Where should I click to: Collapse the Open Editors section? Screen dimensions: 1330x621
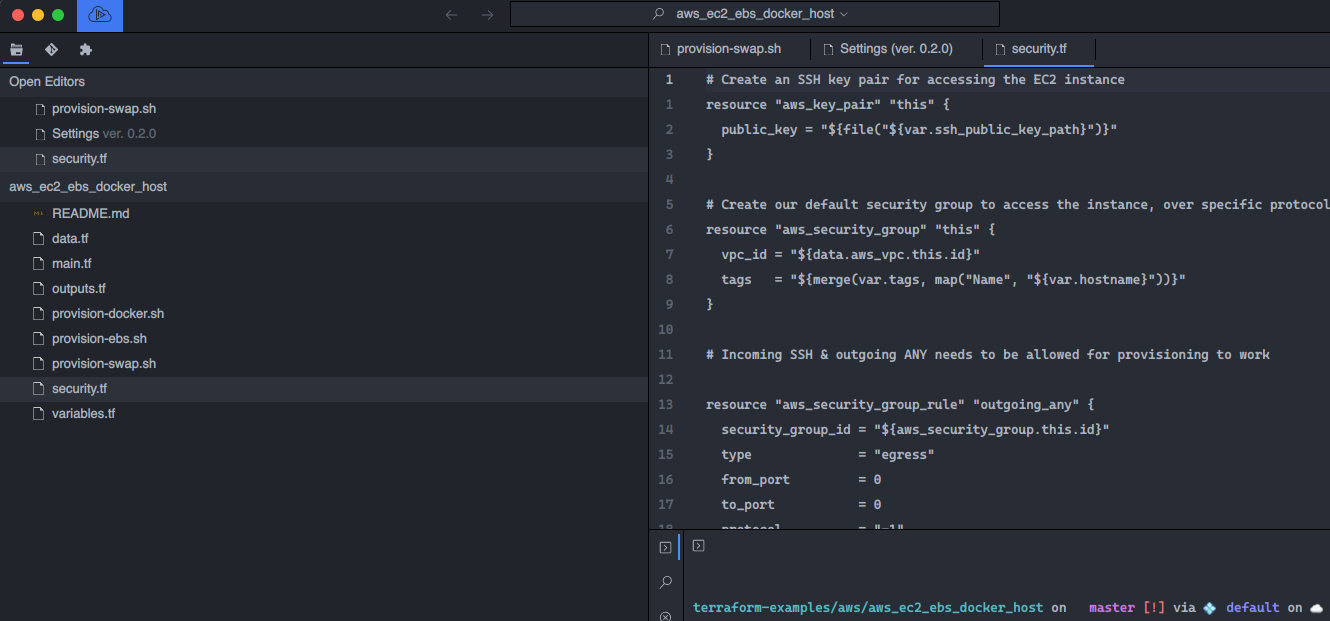(x=47, y=82)
